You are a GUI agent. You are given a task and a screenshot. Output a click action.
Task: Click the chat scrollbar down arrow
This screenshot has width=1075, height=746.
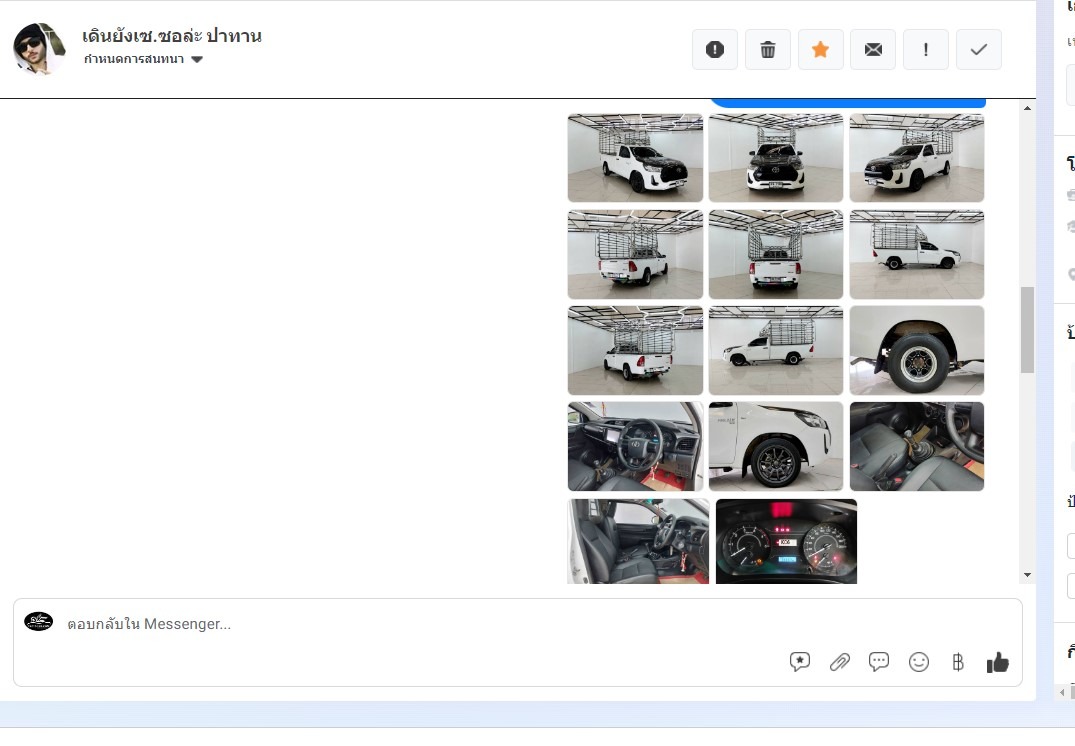point(1027,575)
